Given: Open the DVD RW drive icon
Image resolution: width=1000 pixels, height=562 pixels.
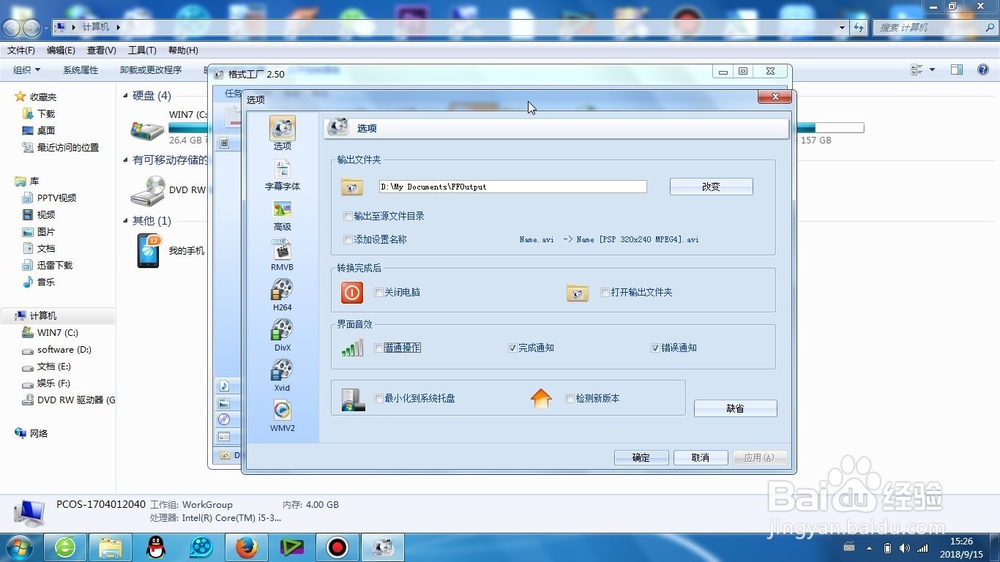Looking at the screenshot, I should [x=148, y=190].
